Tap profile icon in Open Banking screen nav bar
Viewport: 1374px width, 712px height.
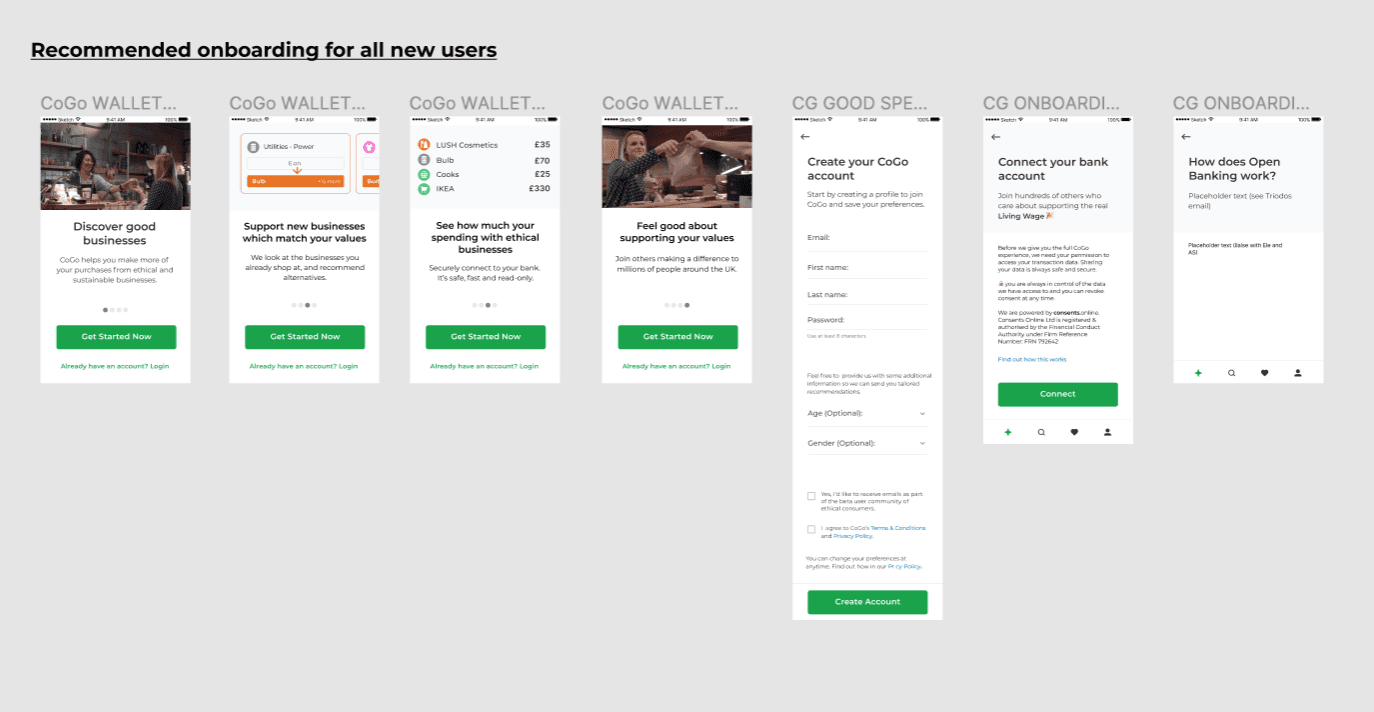point(1298,373)
